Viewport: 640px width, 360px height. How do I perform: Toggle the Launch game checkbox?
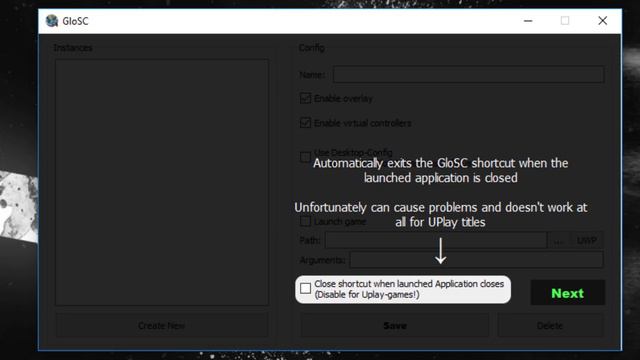(x=305, y=222)
